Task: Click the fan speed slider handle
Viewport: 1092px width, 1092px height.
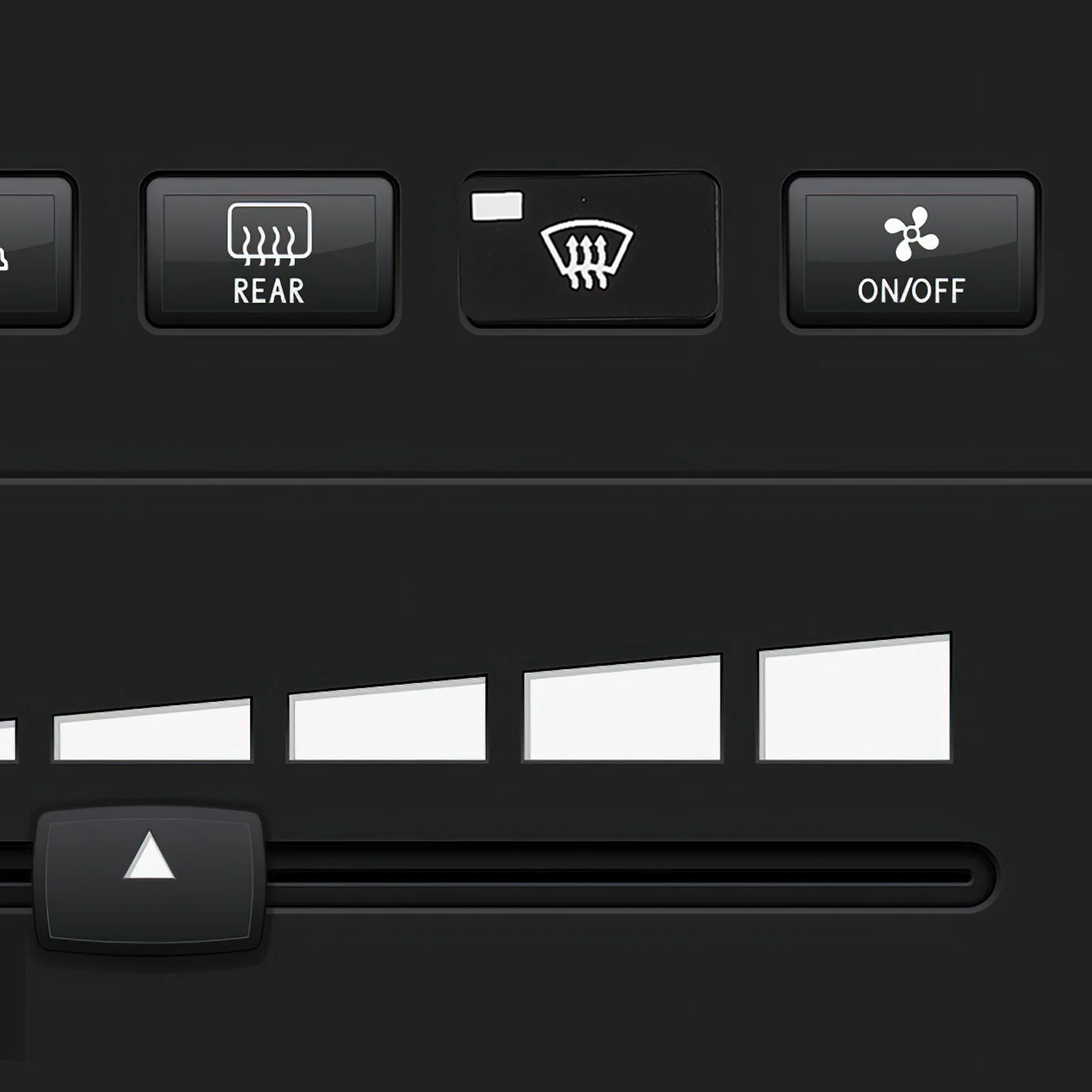Action: coord(149,880)
